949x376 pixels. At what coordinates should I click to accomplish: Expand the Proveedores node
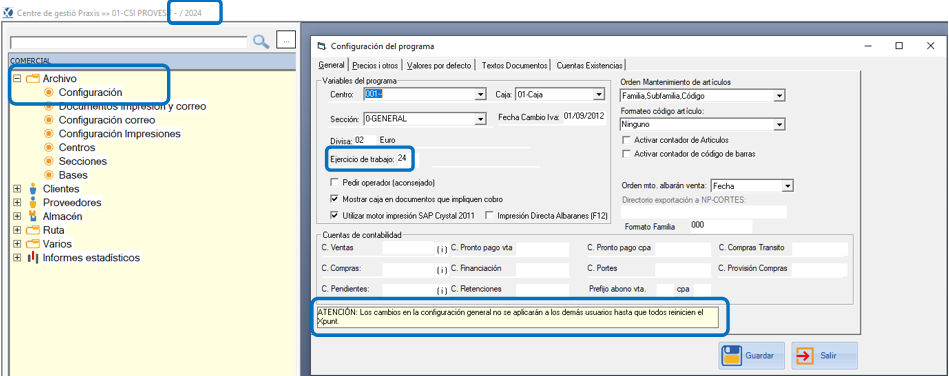[x=17, y=203]
